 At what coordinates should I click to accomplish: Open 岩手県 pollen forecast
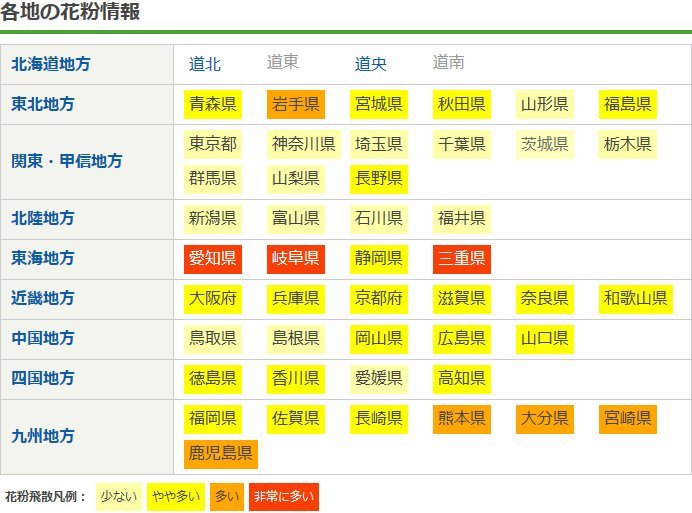tap(296, 104)
